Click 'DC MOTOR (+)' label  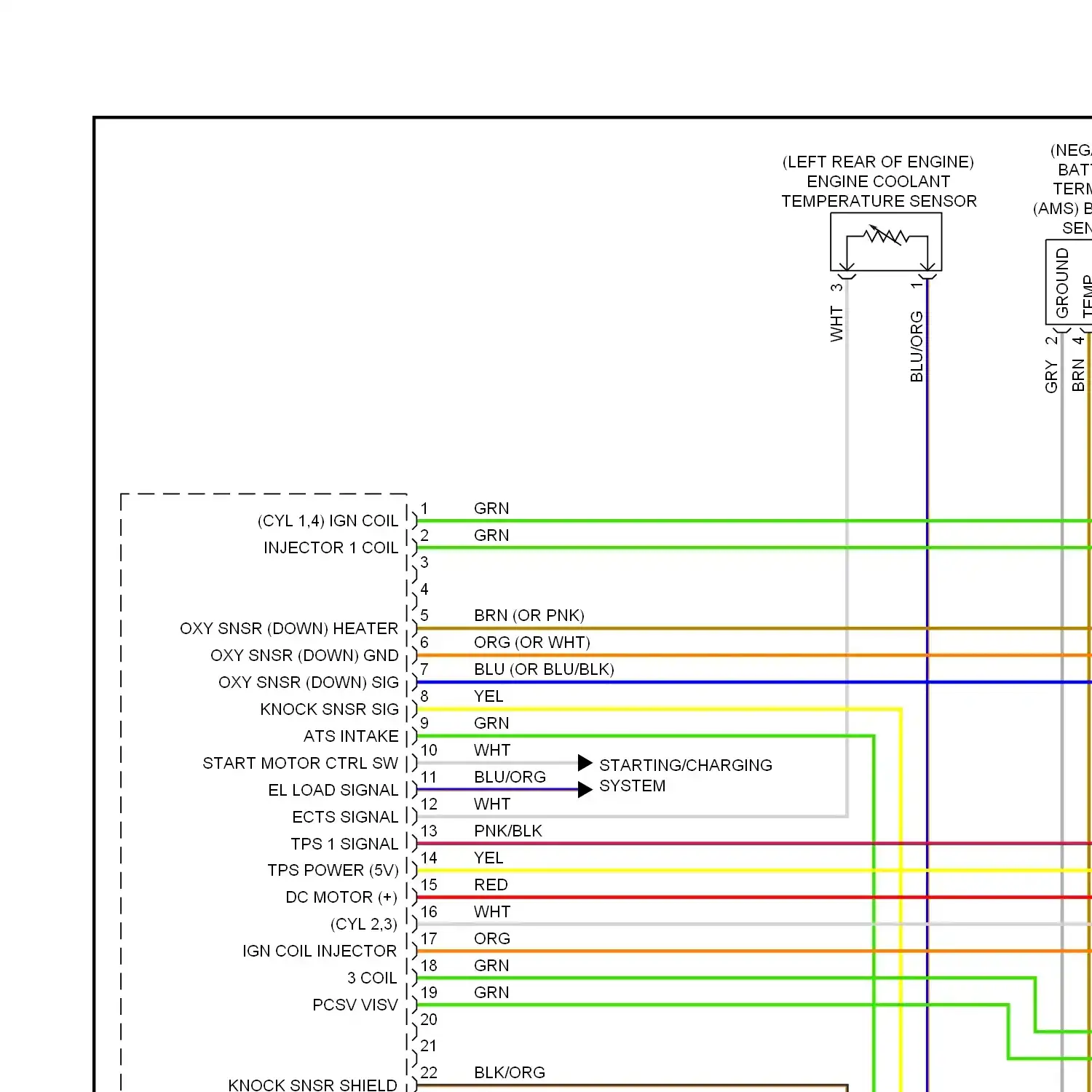coord(341,898)
